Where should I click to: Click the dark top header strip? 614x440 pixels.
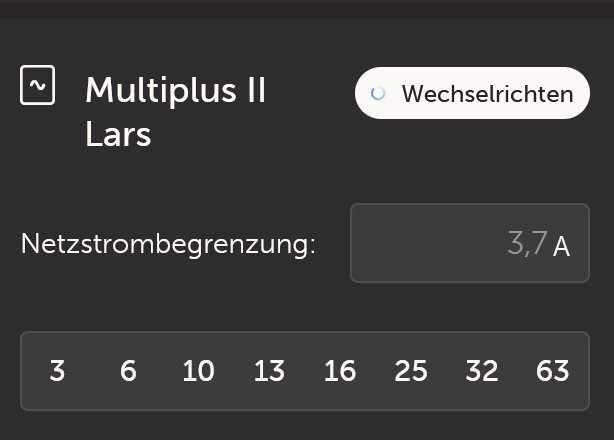307,9
